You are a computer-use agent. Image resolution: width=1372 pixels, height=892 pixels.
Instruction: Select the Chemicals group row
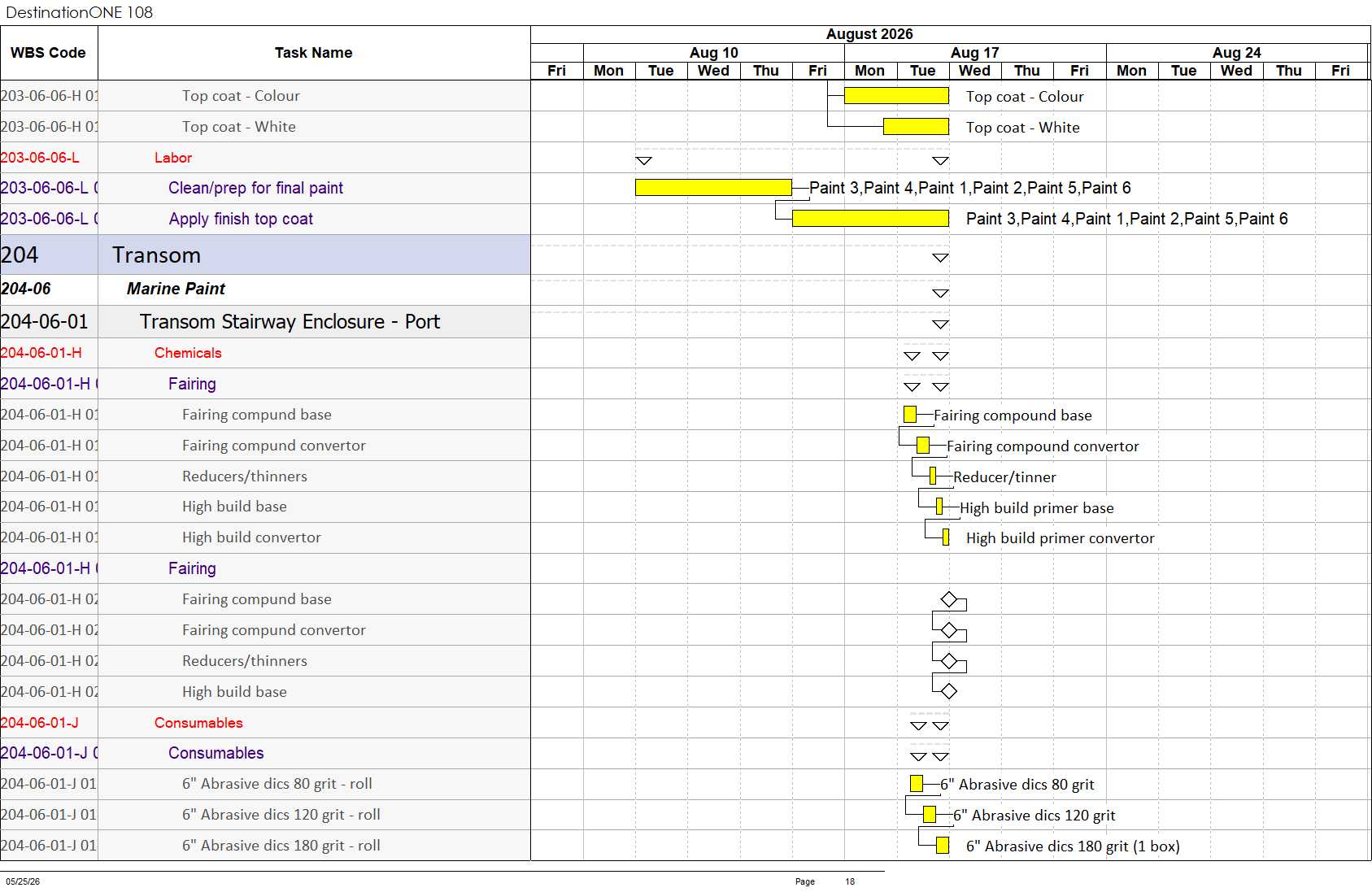pyautogui.click(x=265, y=353)
